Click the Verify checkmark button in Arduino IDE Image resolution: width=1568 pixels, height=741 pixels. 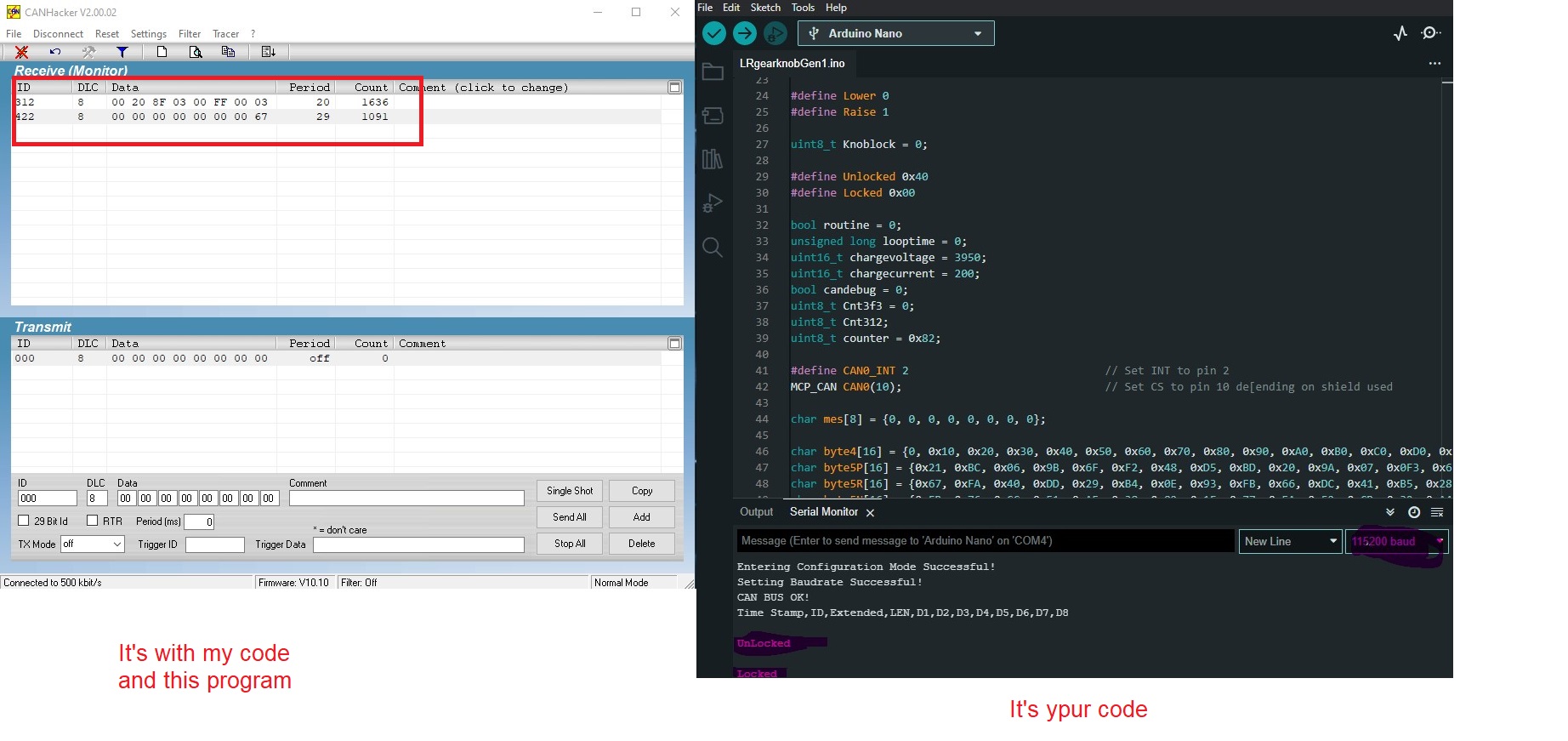coord(714,33)
